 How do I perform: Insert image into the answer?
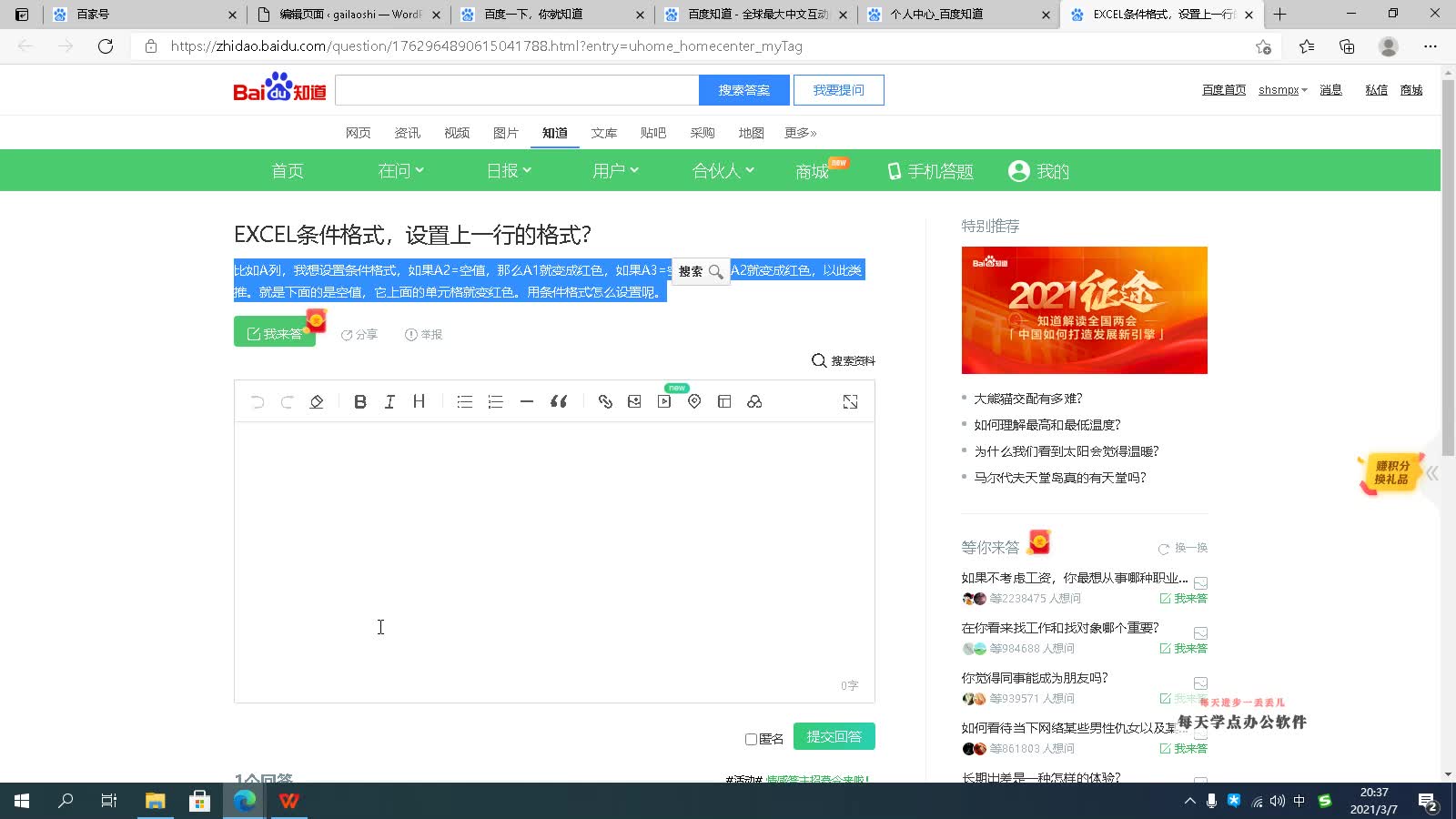[x=634, y=401]
